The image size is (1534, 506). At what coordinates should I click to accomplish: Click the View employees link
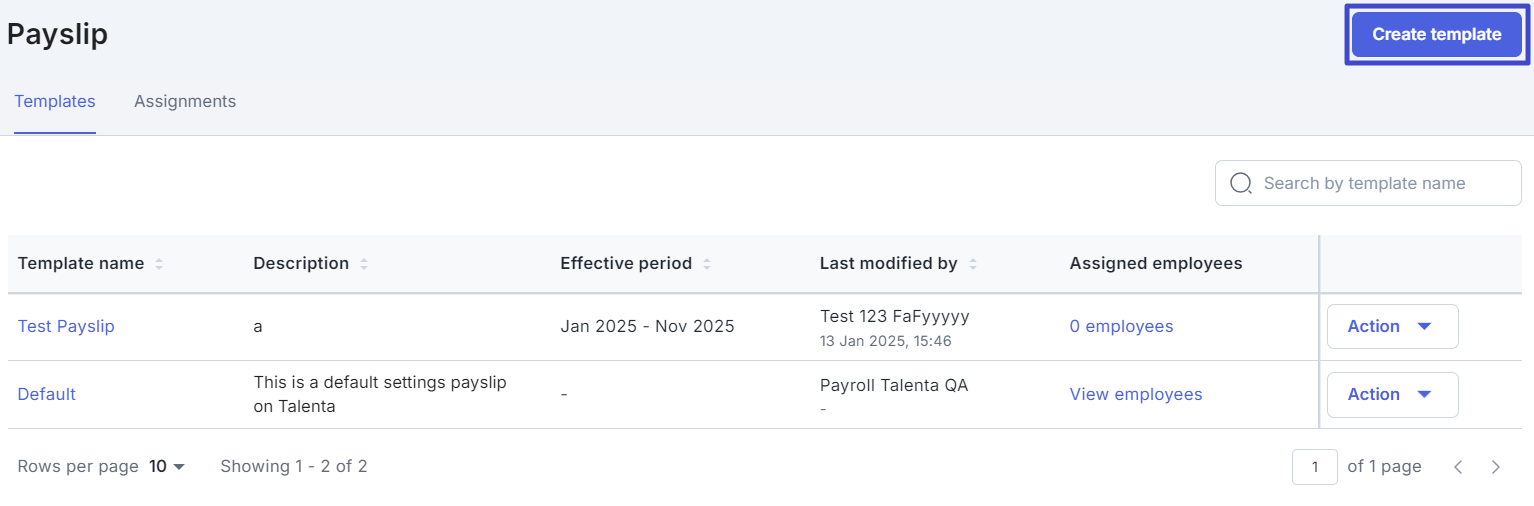click(x=1136, y=394)
